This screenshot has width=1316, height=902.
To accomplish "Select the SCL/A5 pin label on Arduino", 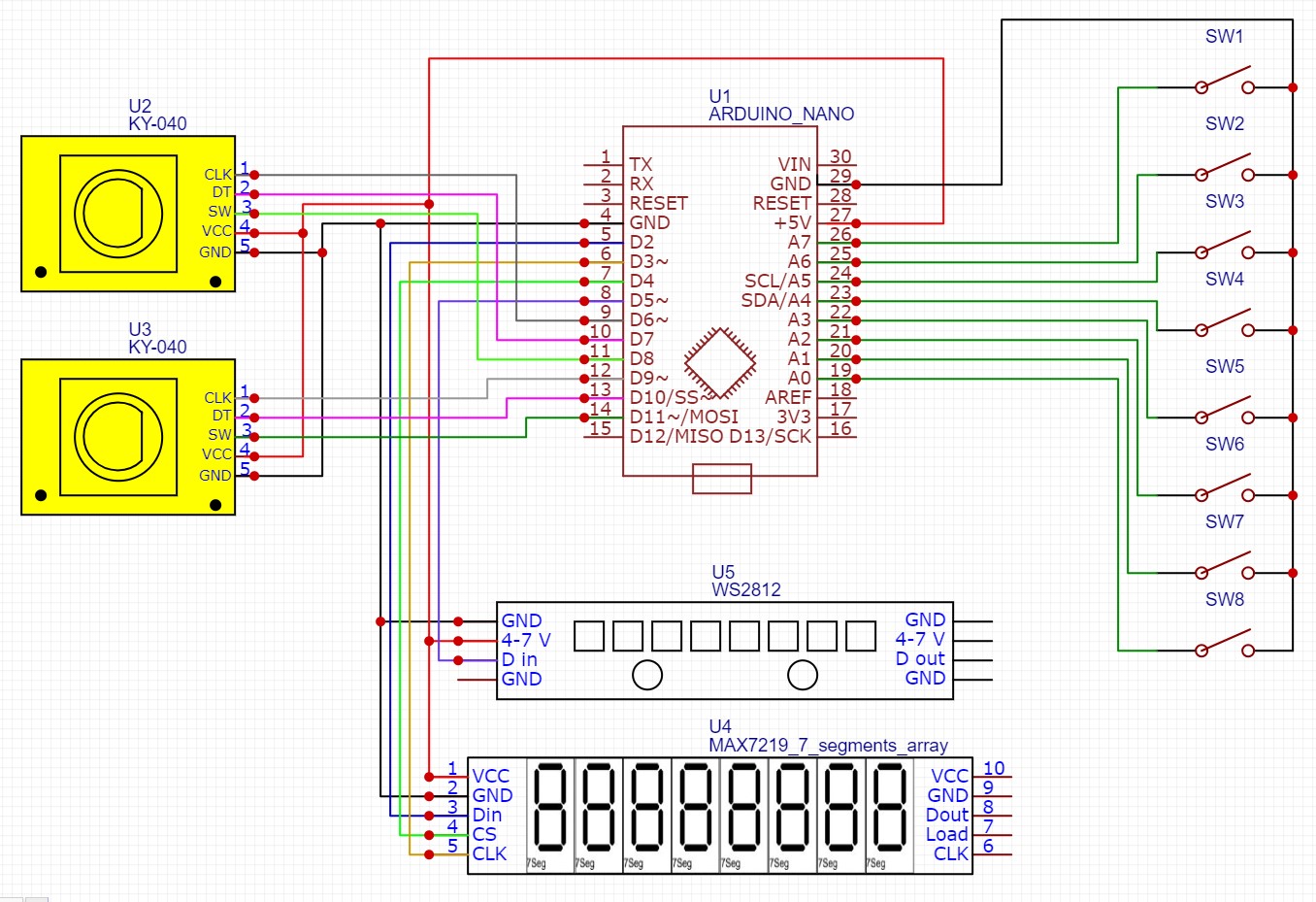I will (777, 282).
